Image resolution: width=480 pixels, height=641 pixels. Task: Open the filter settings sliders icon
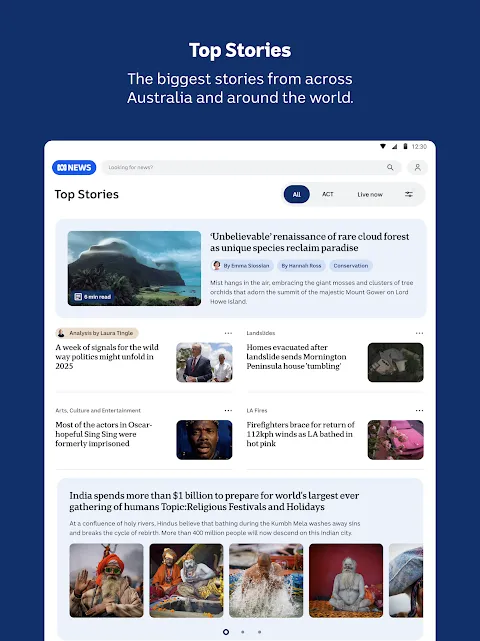click(409, 194)
